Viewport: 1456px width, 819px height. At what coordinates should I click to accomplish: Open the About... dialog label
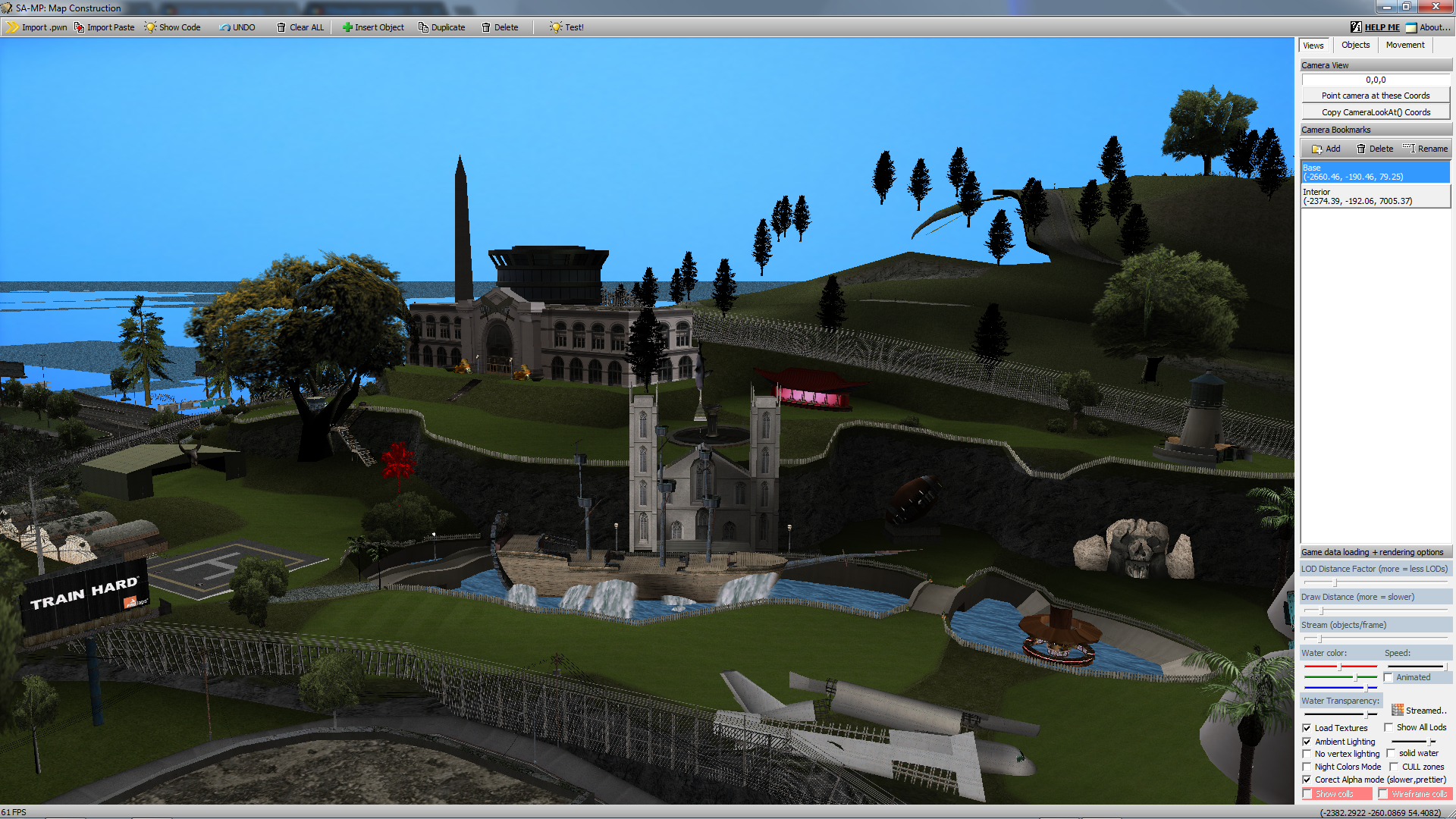click(x=1435, y=27)
